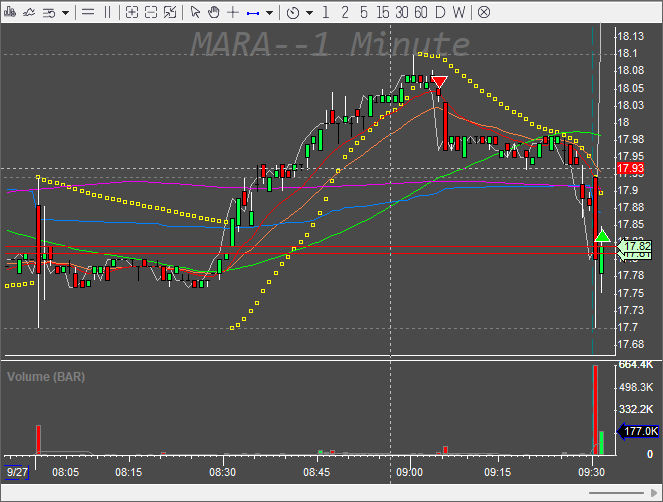Click the horizontal scrollbar thumb at bottom

coord(616,493)
